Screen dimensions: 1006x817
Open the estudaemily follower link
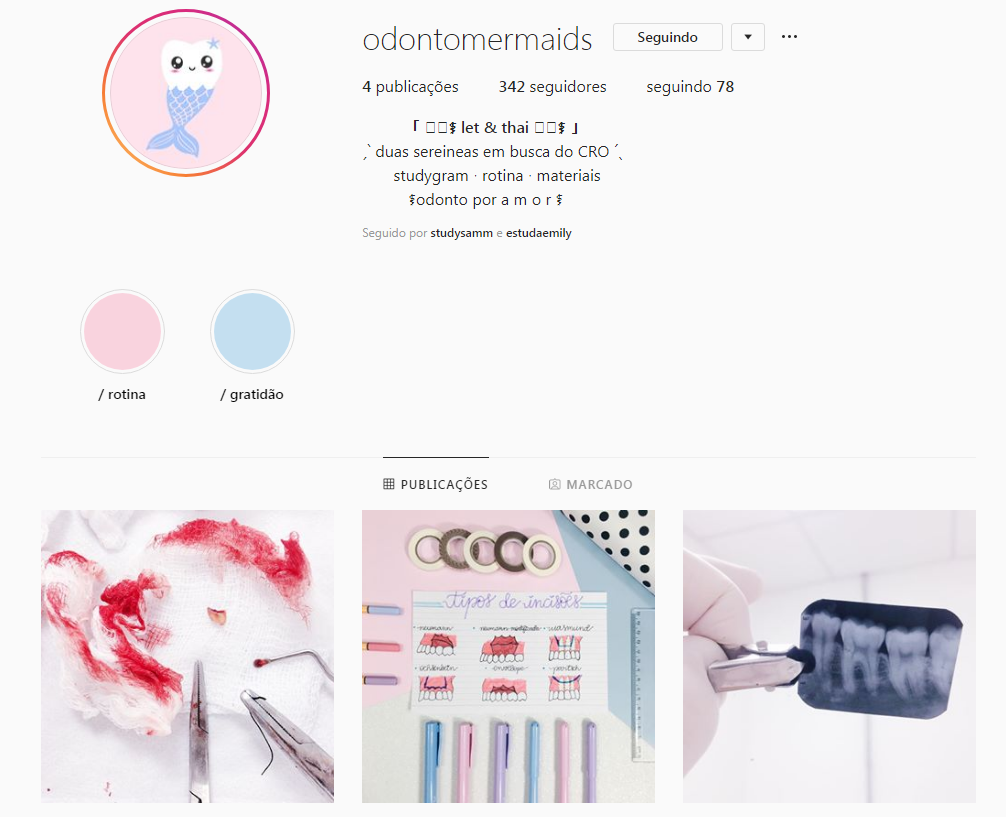(539, 233)
